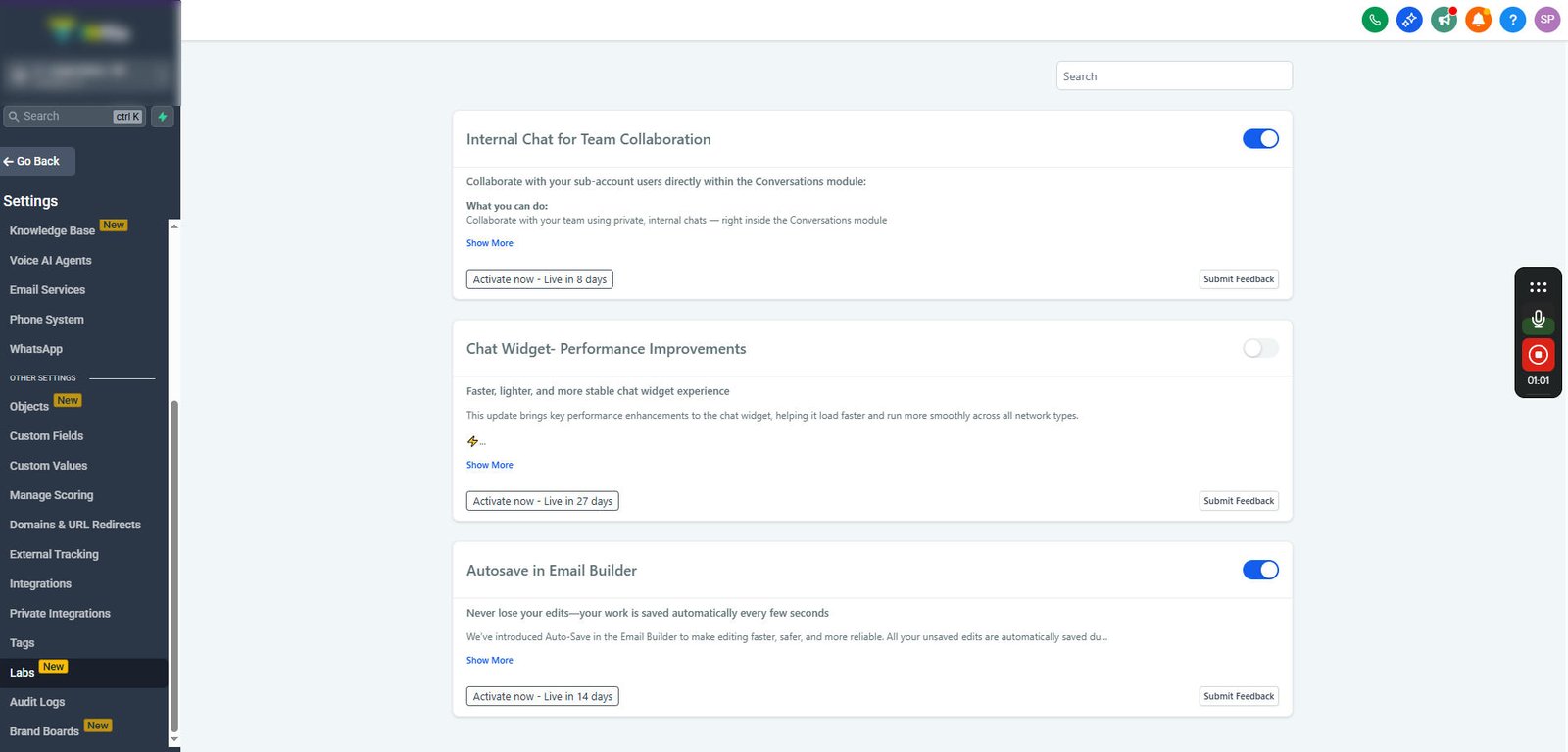
Task: Click Activate now - Live in 27 days
Action: coord(543,501)
